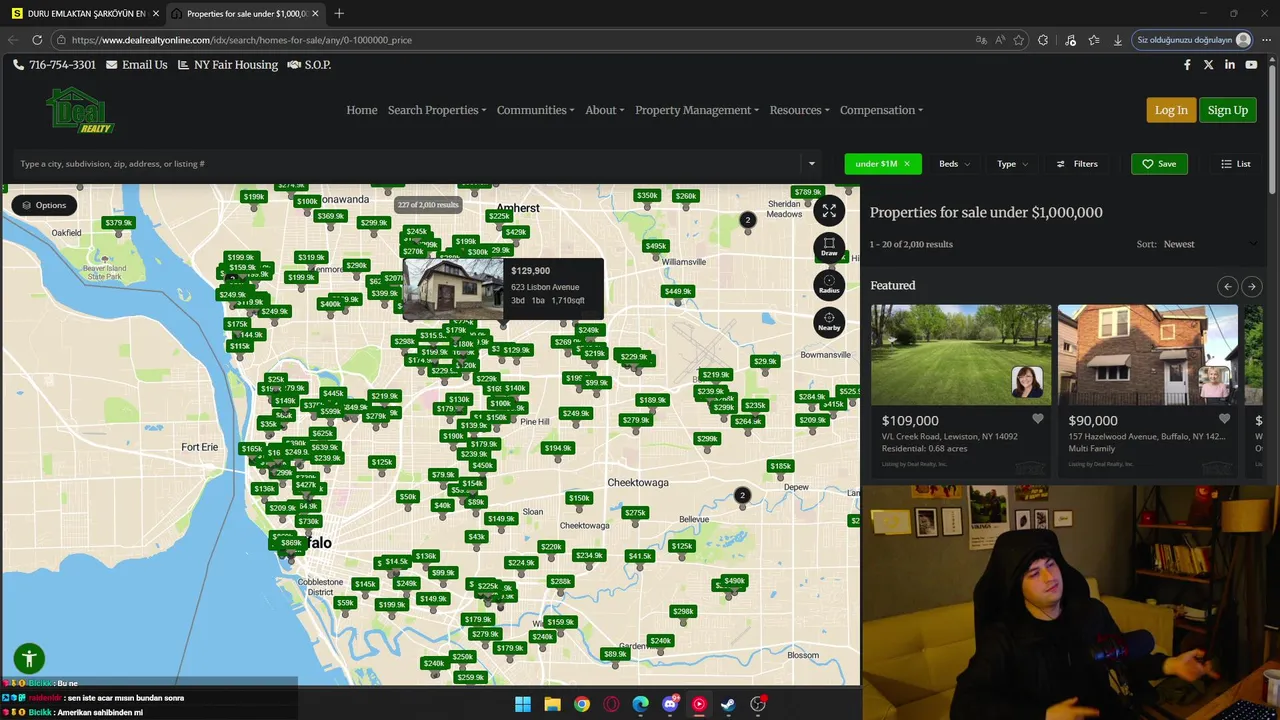Expand Communities menu
The width and height of the screenshot is (1280, 720).
(536, 110)
